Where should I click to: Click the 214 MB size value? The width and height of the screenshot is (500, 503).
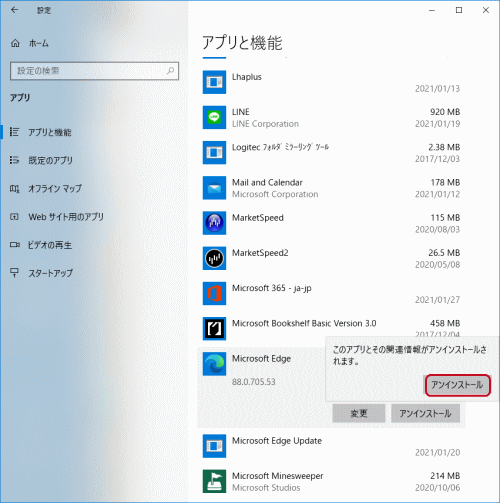pyautogui.click(x=445, y=476)
